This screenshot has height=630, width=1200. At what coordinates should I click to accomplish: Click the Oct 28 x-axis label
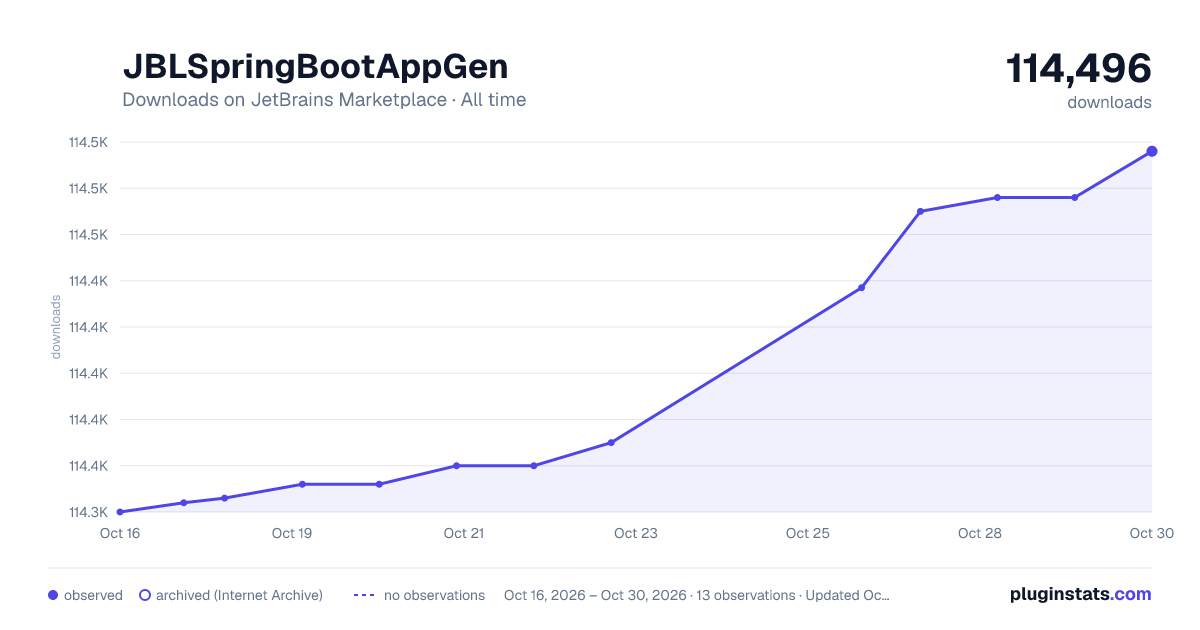pyautogui.click(x=980, y=533)
